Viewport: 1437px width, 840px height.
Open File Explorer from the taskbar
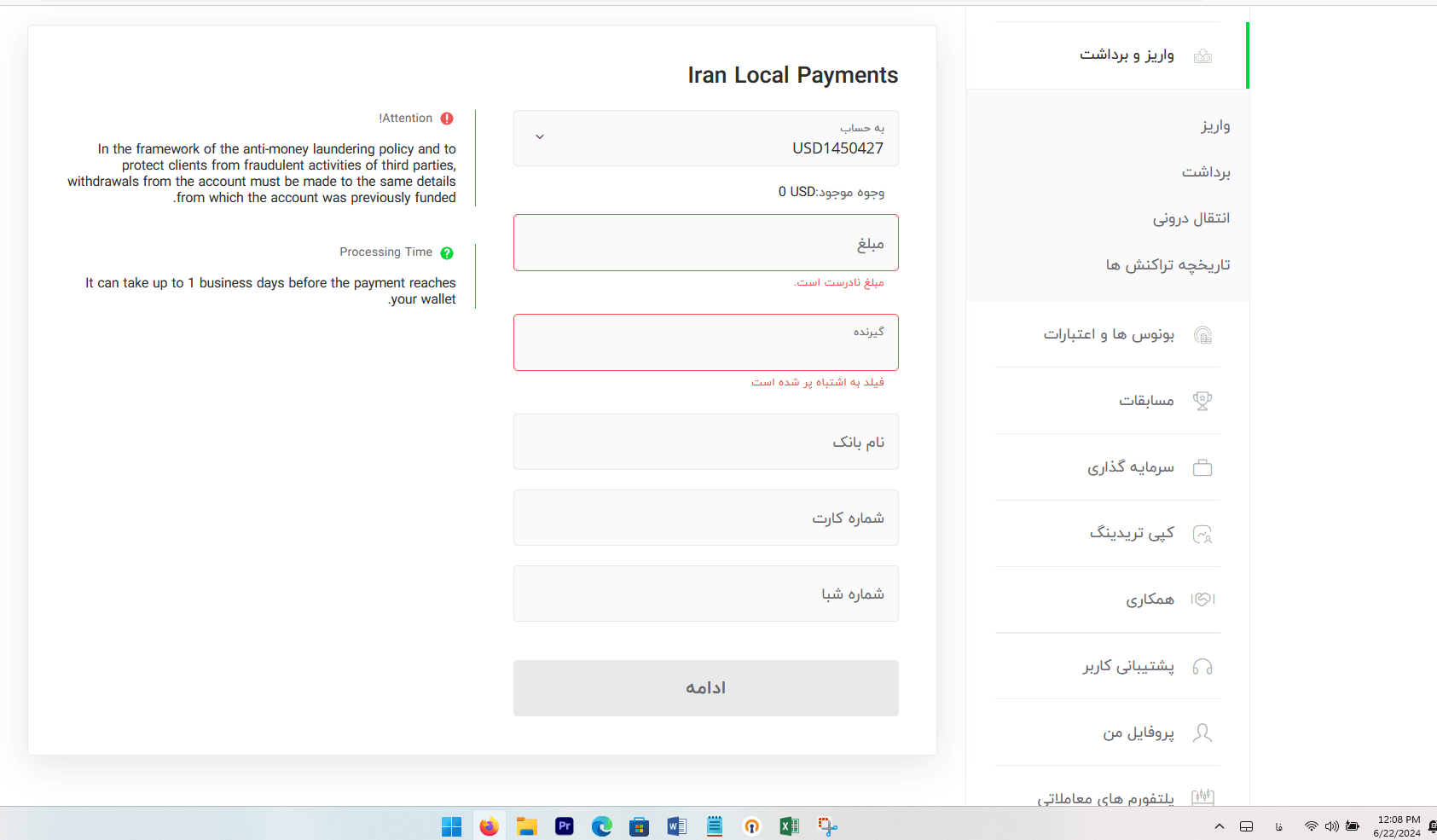(526, 826)
